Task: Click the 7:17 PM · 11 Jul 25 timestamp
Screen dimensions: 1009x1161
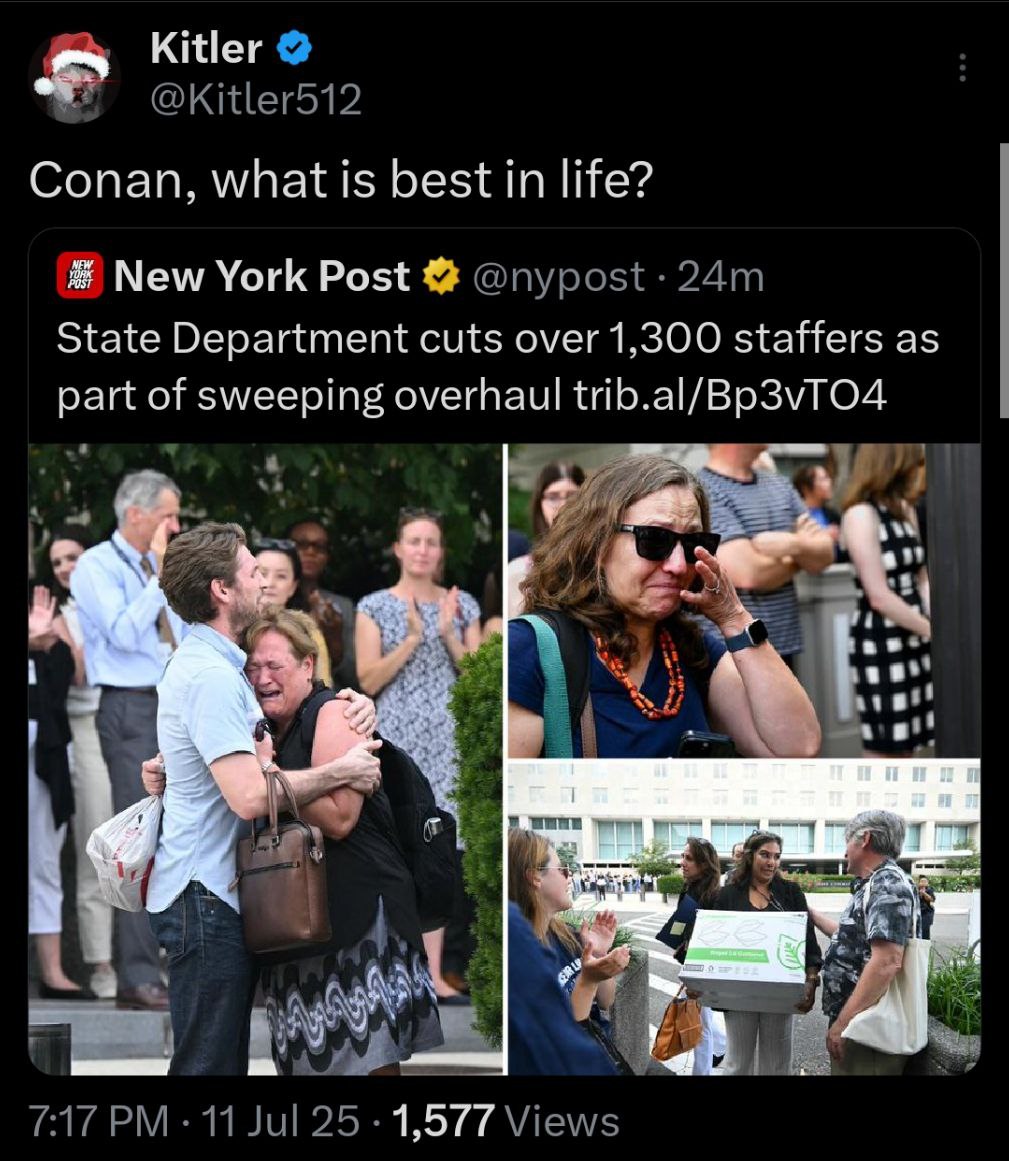Action: coord(194,1120)
